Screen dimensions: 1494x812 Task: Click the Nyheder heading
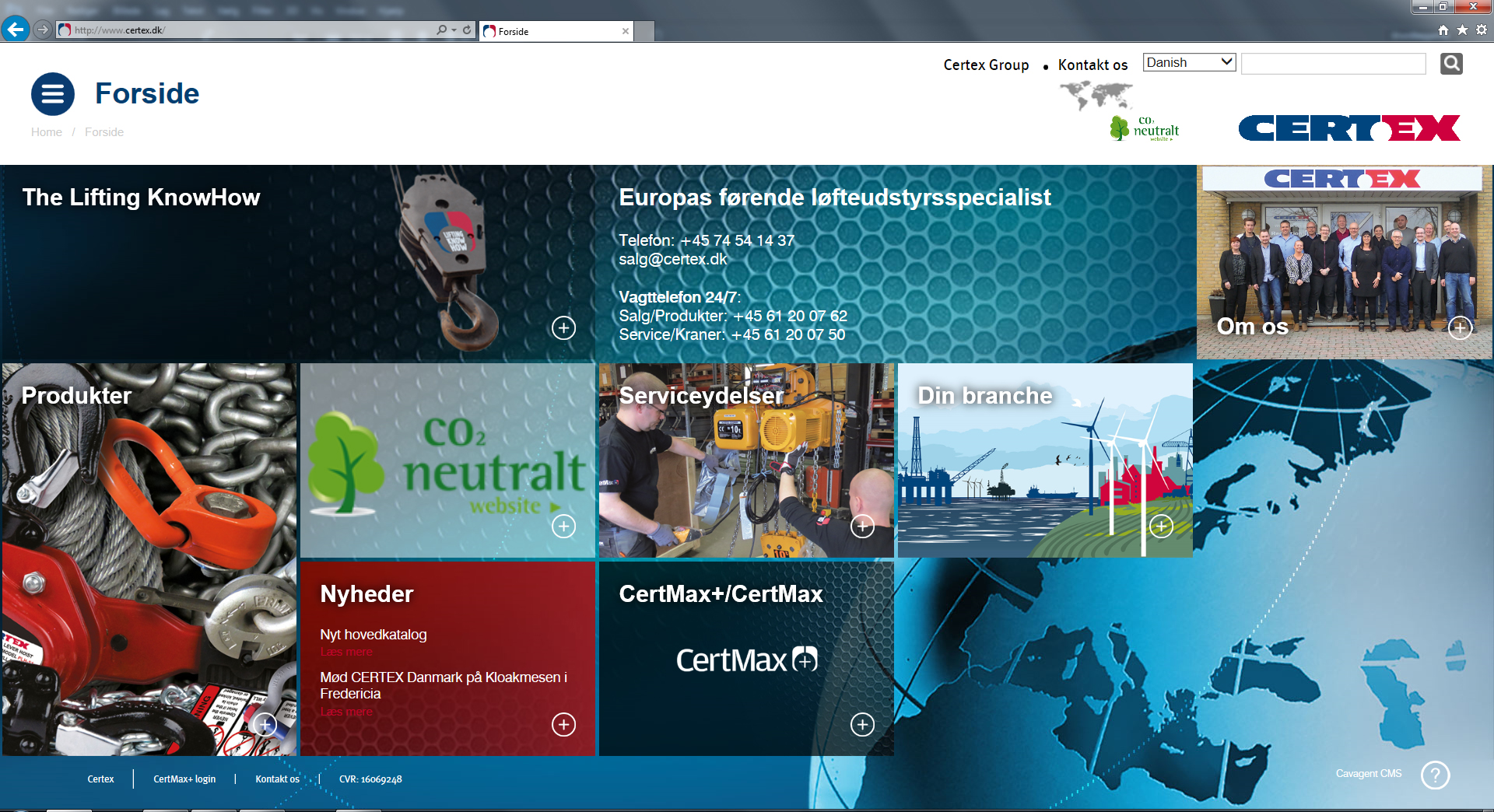(x=366, y=594)
